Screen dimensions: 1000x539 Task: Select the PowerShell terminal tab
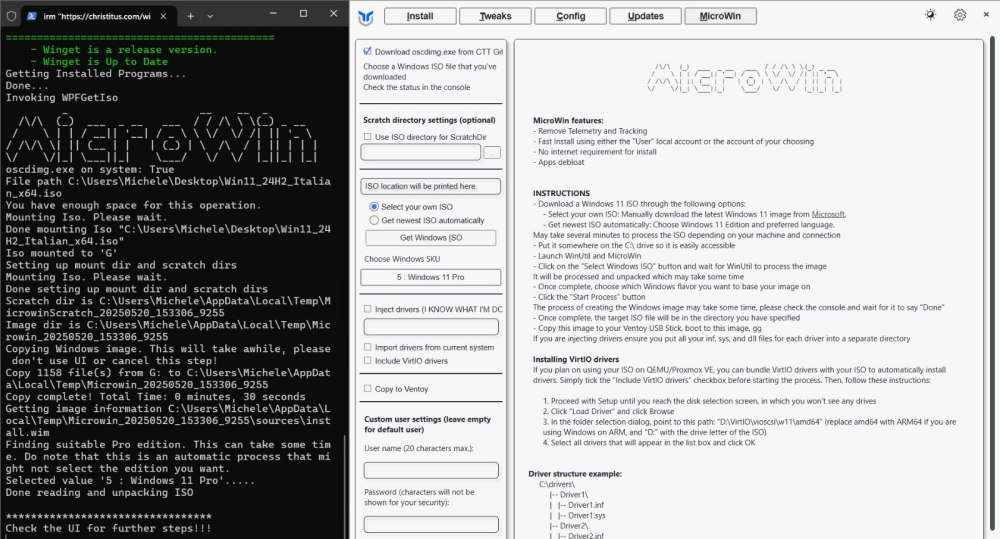pos(97,17)
